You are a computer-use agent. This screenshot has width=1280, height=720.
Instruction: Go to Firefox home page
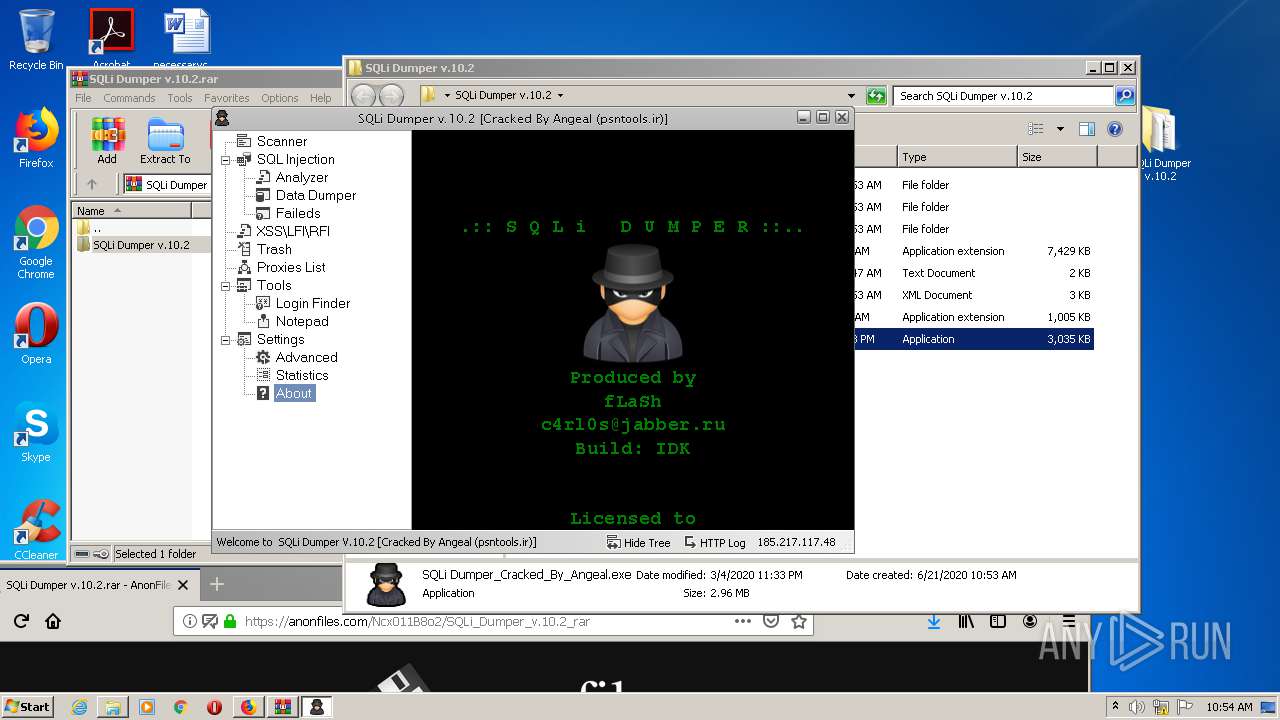coord(53,621)
